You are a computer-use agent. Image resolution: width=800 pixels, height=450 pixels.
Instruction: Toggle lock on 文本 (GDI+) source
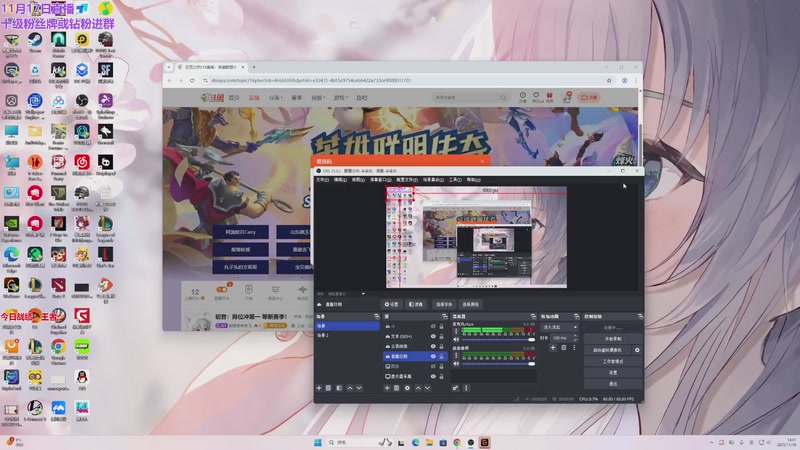[x=441, y=337]
